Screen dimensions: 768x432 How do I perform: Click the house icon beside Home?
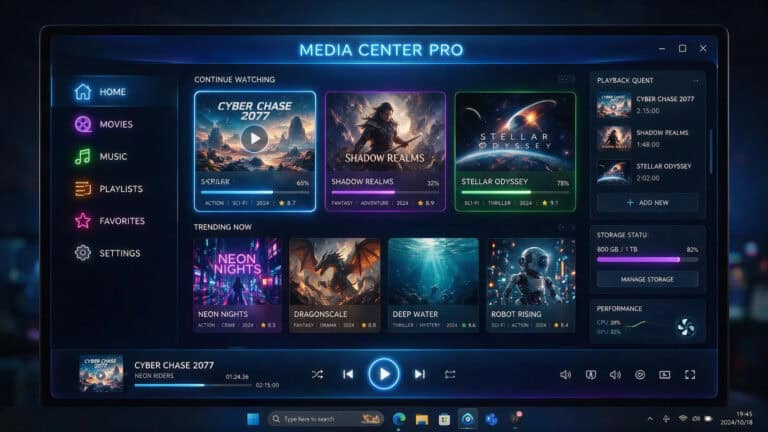click(x=83, y=92)
